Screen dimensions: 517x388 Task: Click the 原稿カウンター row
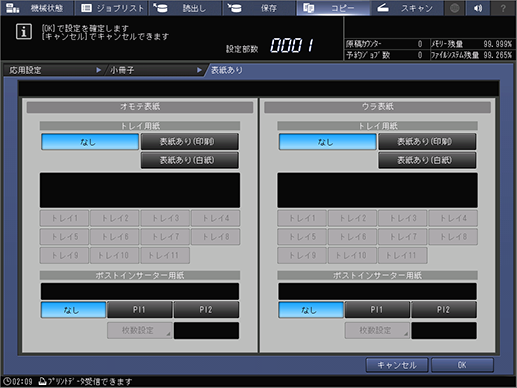pyautogui.click(x=386, y=44)
